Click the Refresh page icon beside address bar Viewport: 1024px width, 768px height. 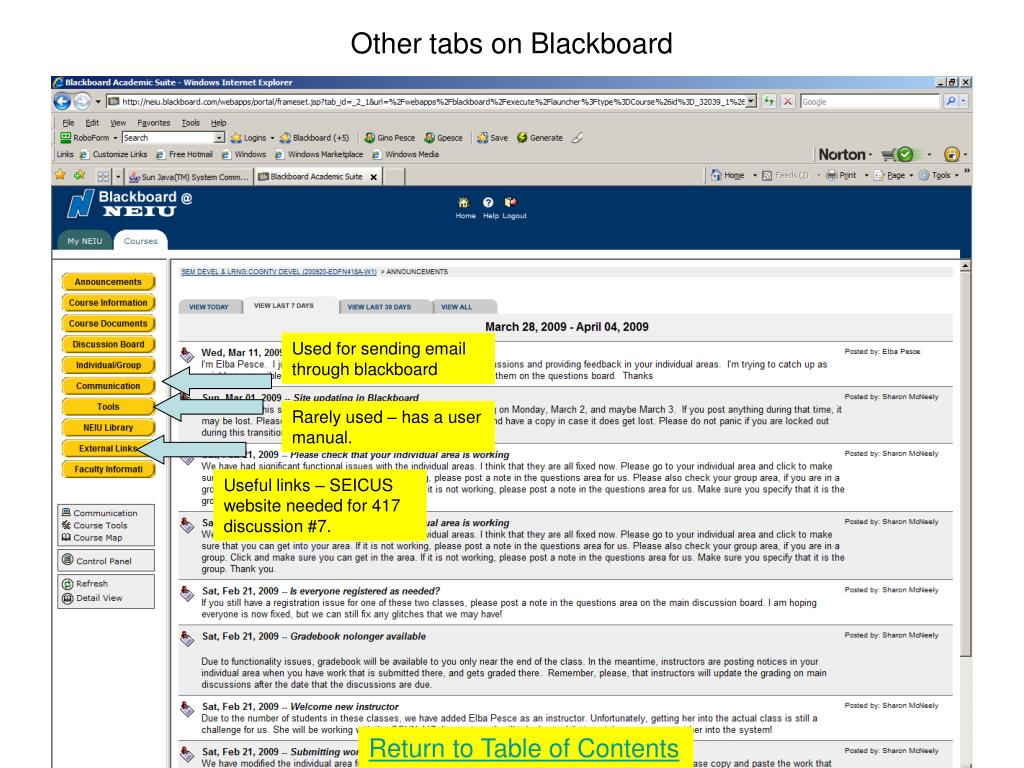[769, 101]
